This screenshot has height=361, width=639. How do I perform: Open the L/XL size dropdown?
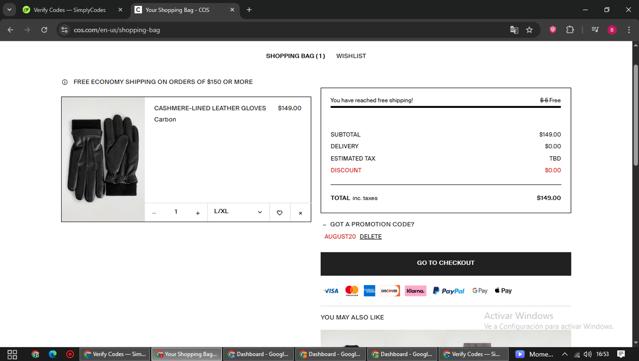(x=238, y=212)
